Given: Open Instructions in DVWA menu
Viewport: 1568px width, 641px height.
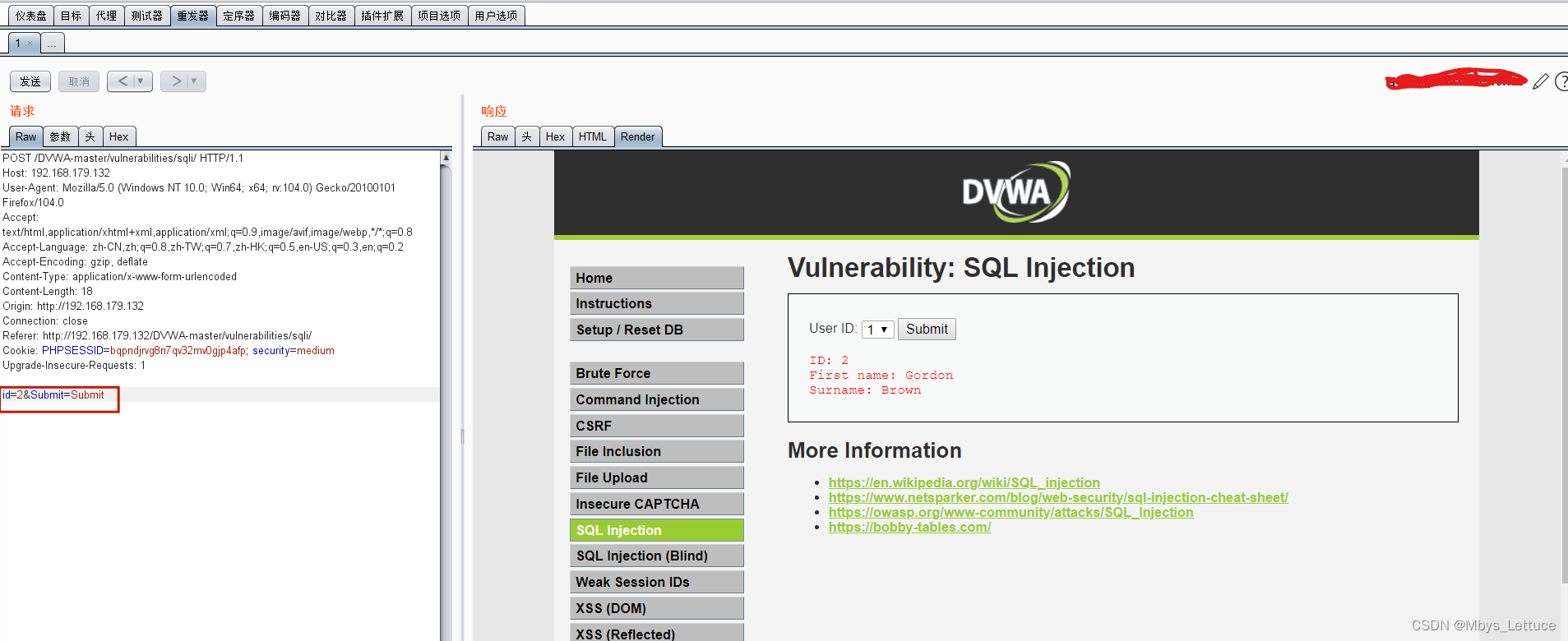Looking at the screenshot, I should click(657, 303).
